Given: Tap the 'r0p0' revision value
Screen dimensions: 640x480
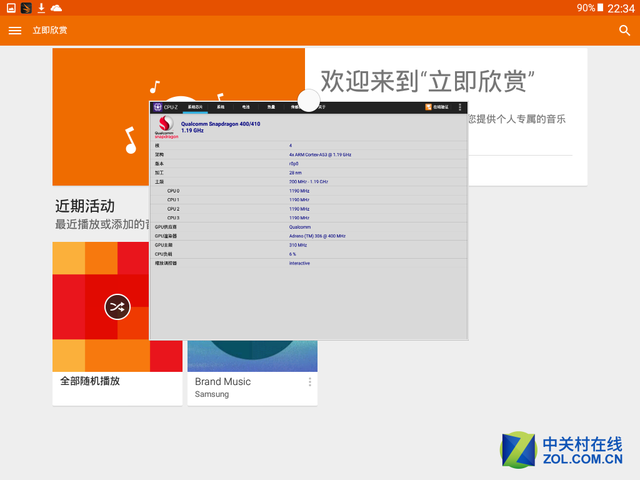Looking at the screenshot, I should tap(294, 164).
